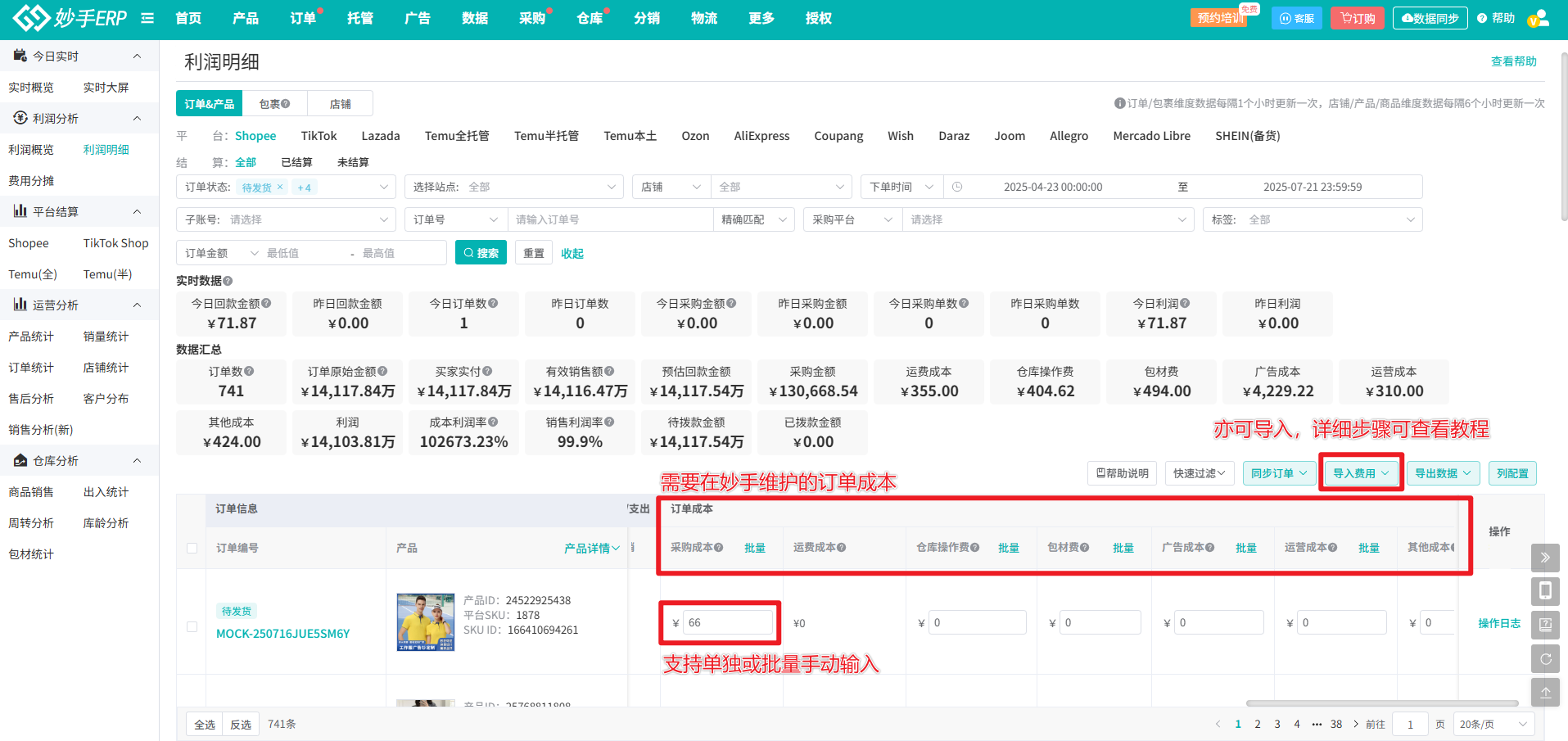Click the 运营分析 chart icon

(20, 305)
